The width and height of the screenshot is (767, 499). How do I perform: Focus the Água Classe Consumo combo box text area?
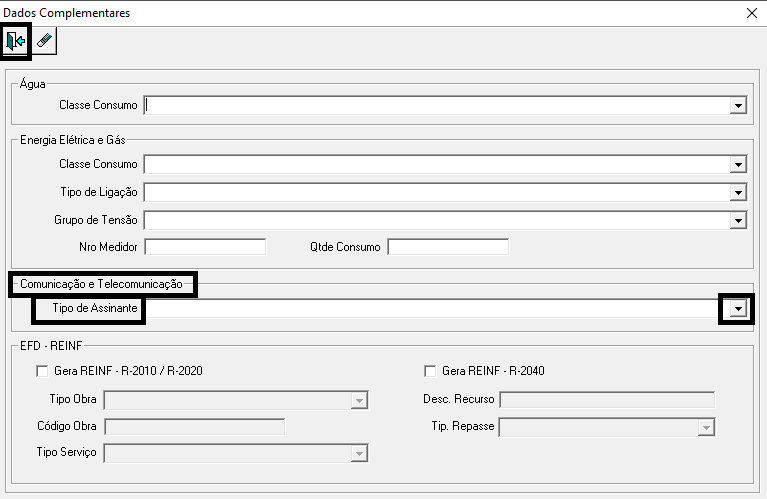click(437, 106)
